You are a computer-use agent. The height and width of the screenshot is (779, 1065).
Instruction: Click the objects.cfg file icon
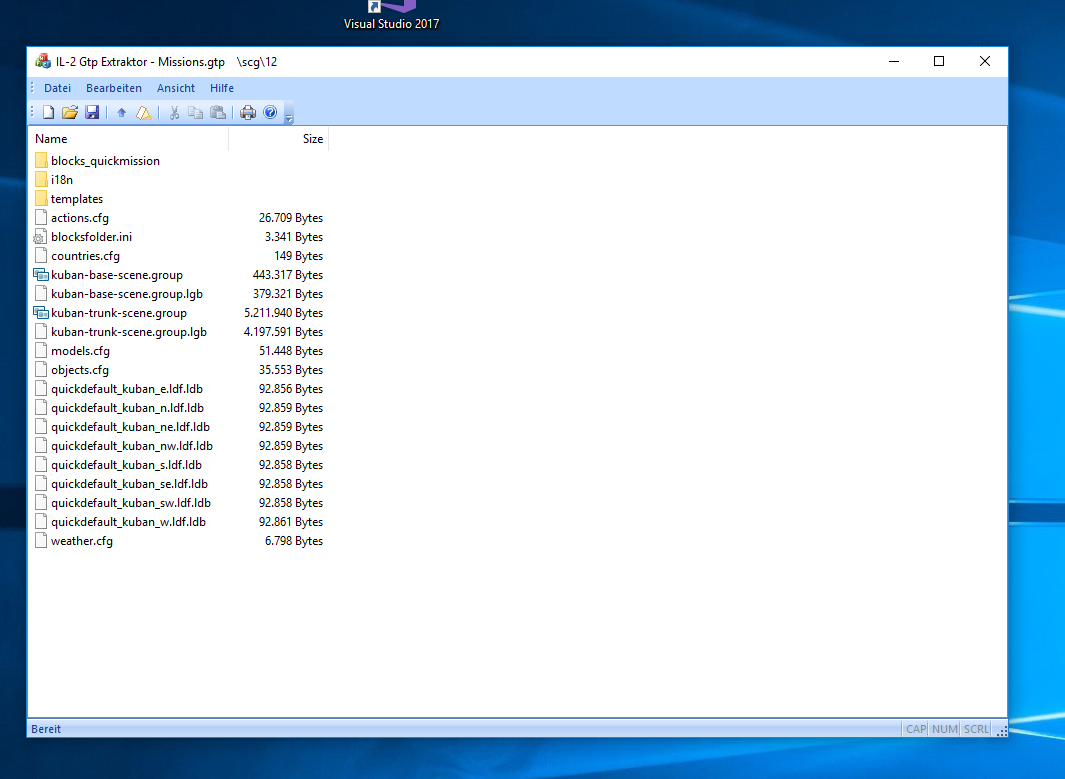[41, 369]
